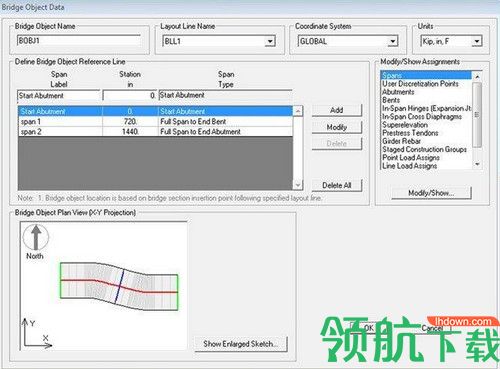Select Superelevation in assignments list

tap(405, 125)
